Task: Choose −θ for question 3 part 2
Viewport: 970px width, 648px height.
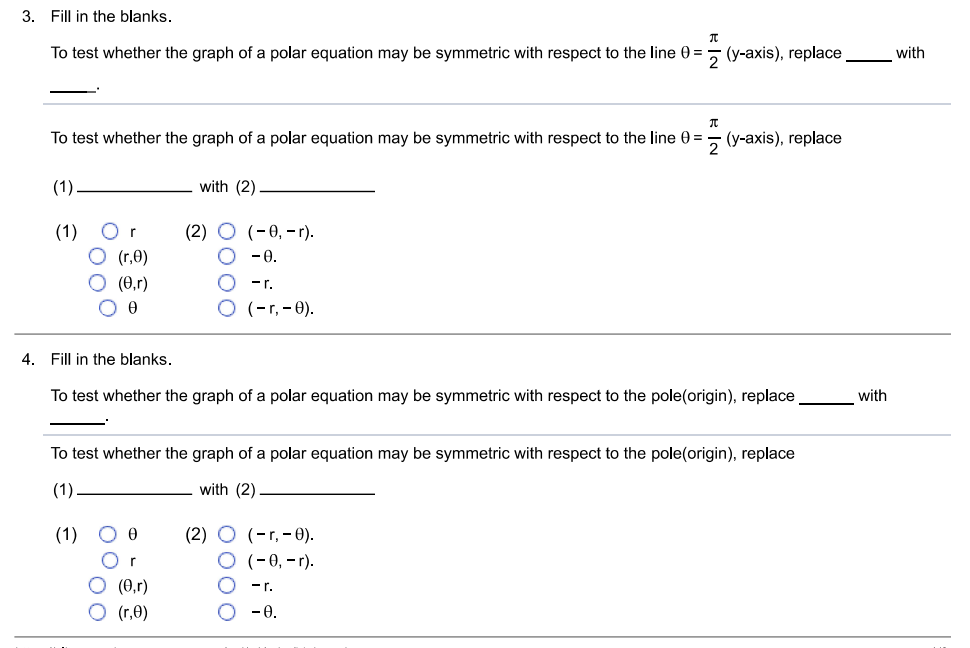Action: coord(227,255)
